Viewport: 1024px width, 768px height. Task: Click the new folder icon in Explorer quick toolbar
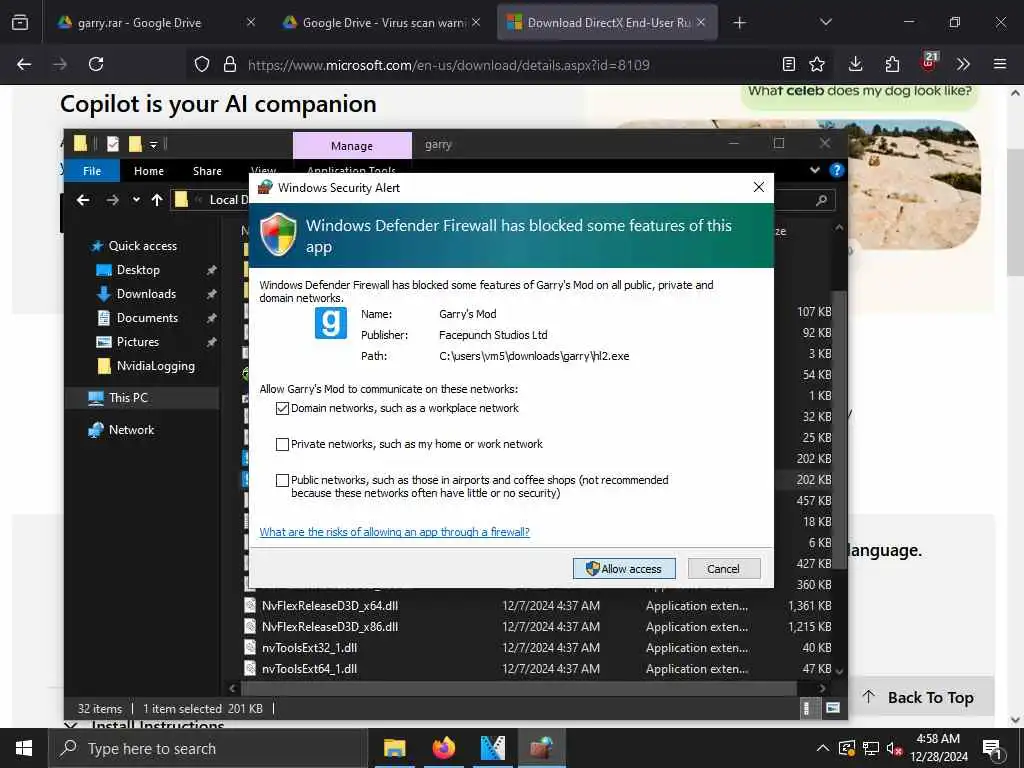click(x=135, y=144)
